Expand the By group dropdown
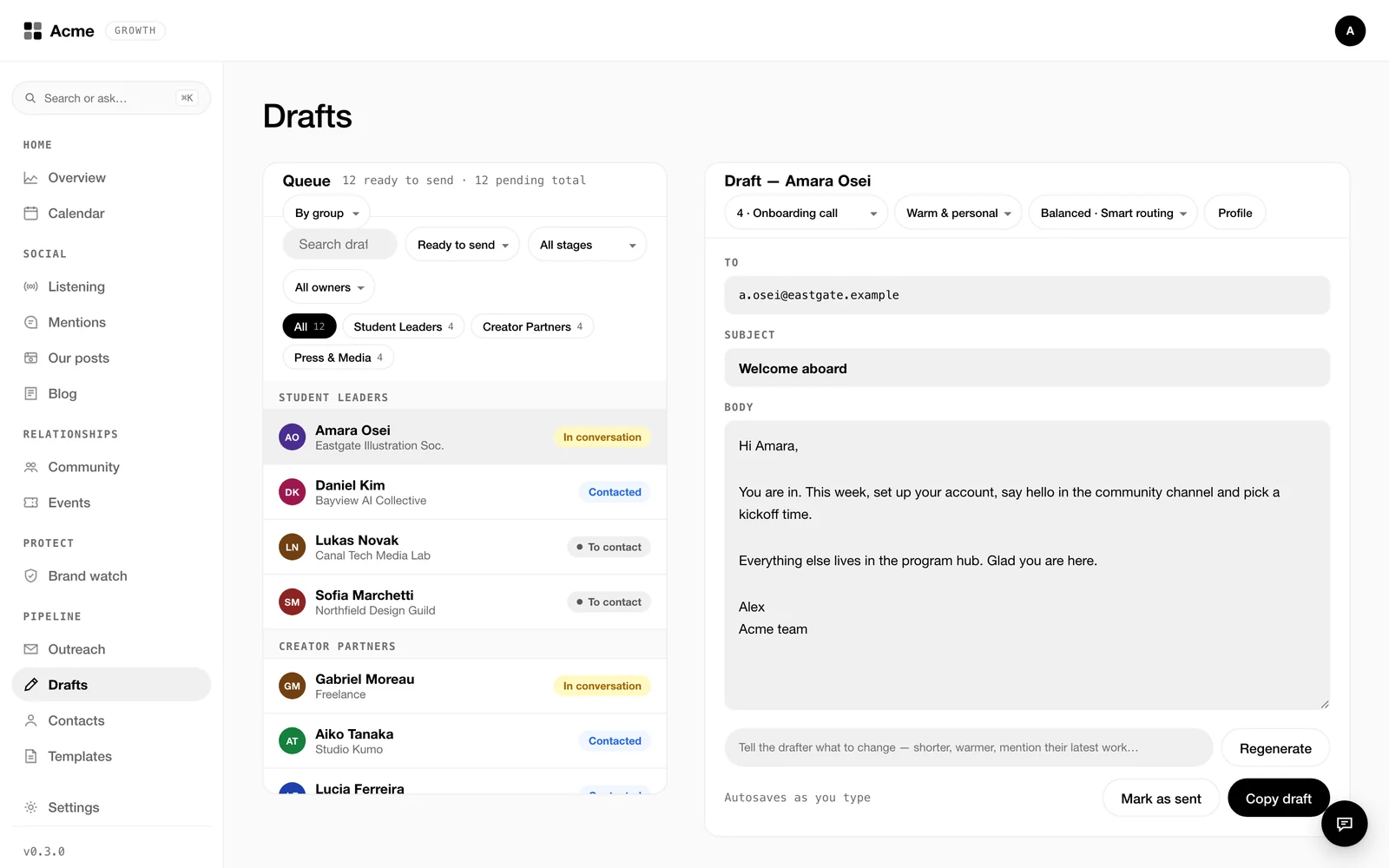This screenshot has width=1389, height=868. 326,213
